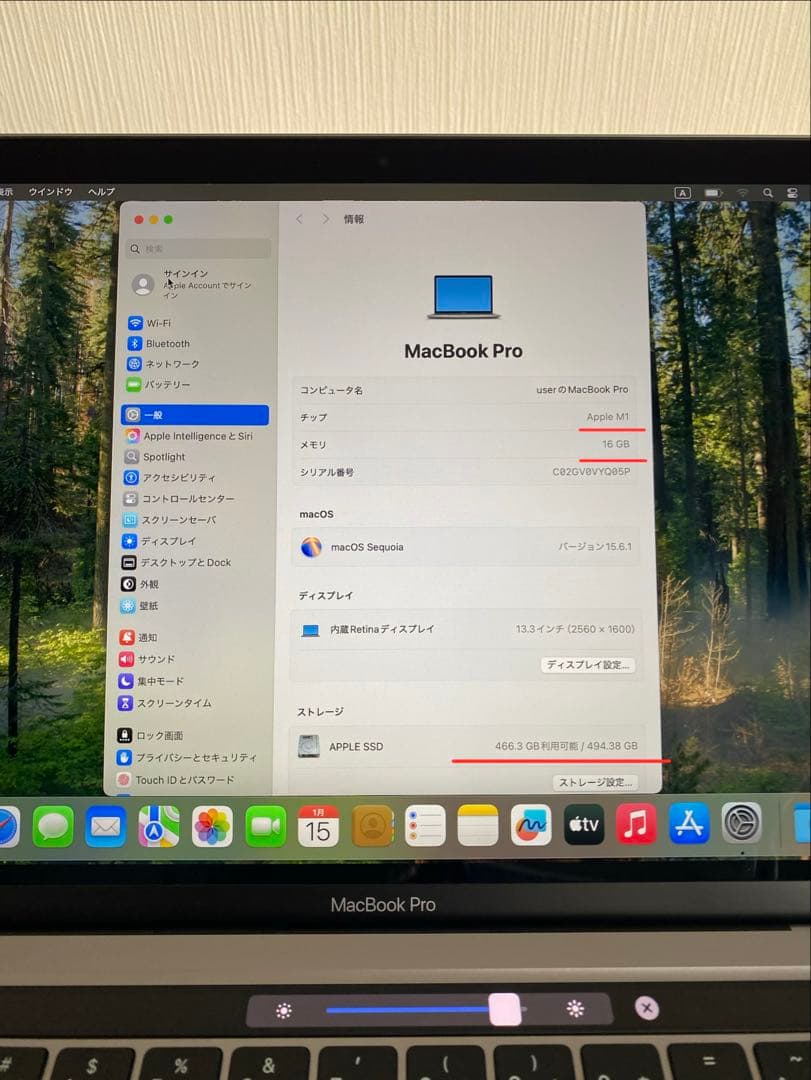Click the back chevron above 情報
The width and height of the screenshot is (811, 1080).
[x=299, y=216]
